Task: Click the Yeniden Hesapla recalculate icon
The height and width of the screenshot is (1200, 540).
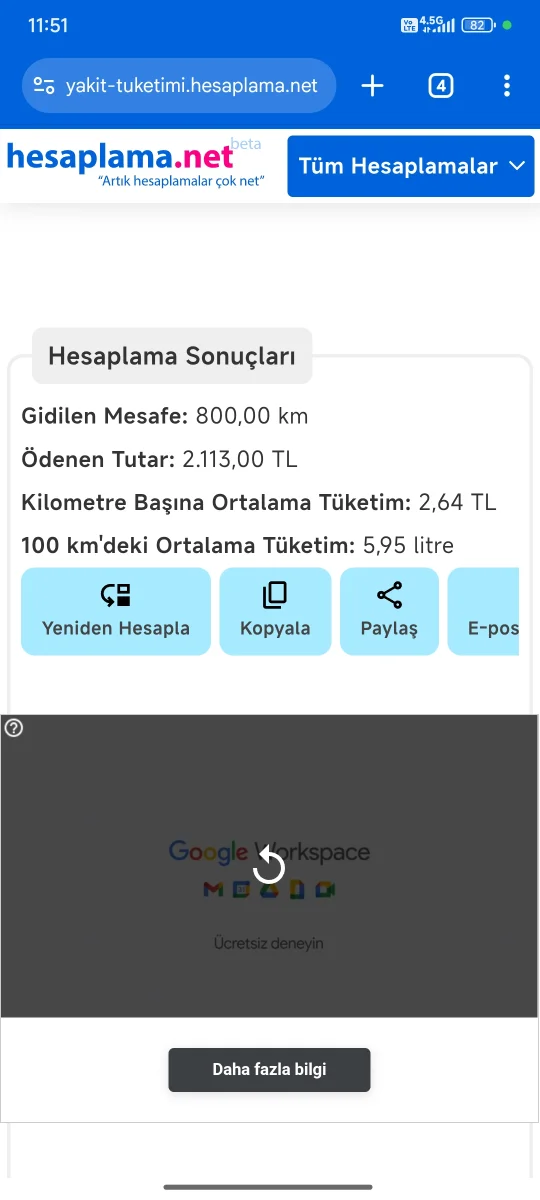Action: tap(116, 596)
